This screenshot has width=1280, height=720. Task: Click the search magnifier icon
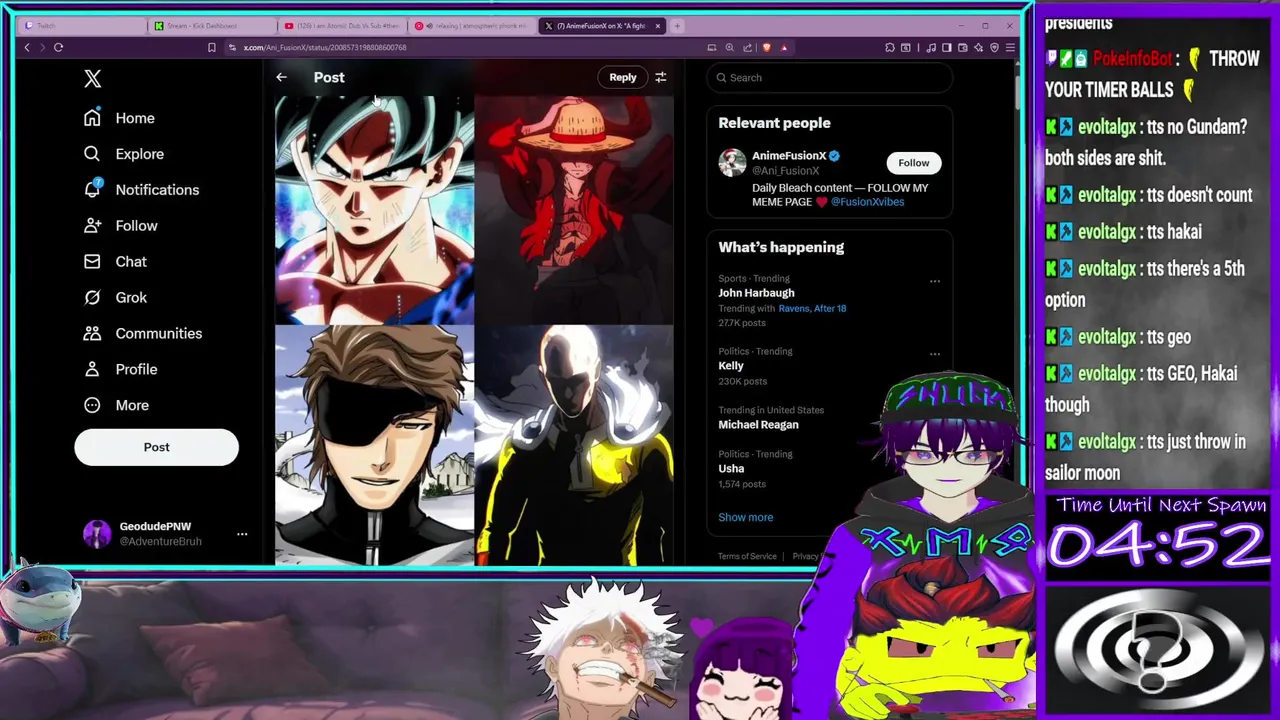(721, 78)
